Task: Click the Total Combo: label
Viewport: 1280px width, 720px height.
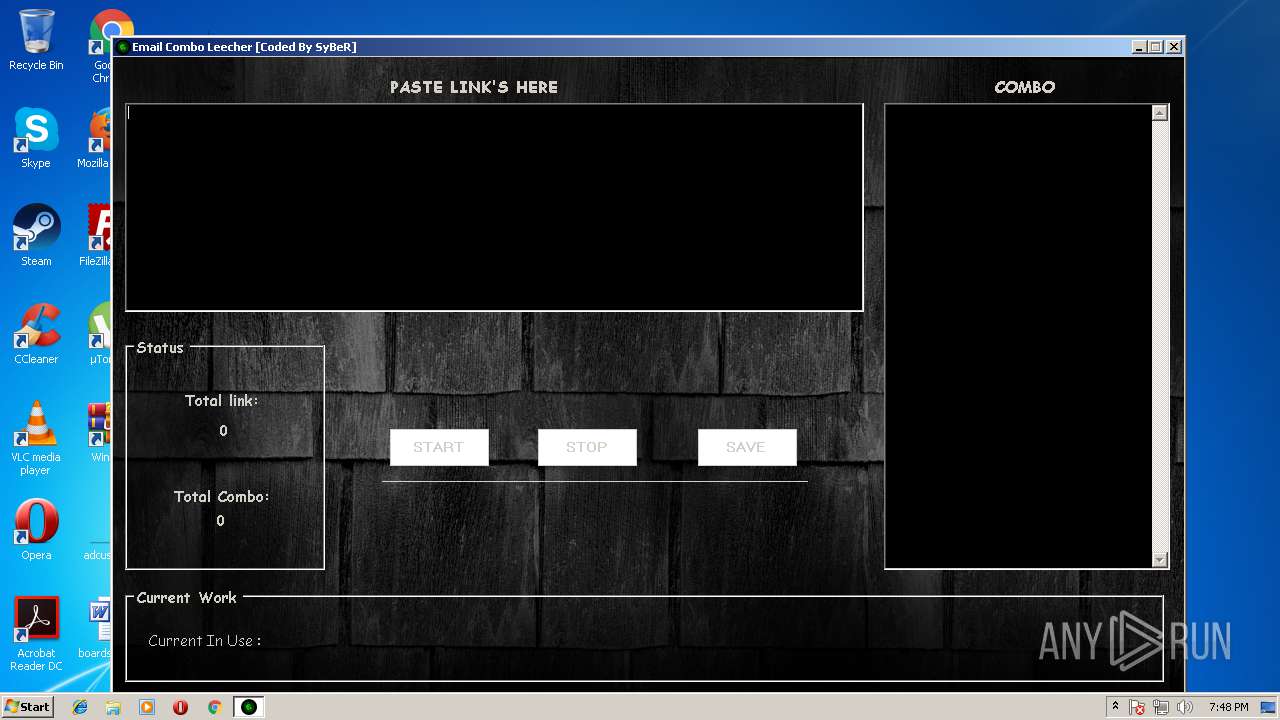Action: [222, 497]
